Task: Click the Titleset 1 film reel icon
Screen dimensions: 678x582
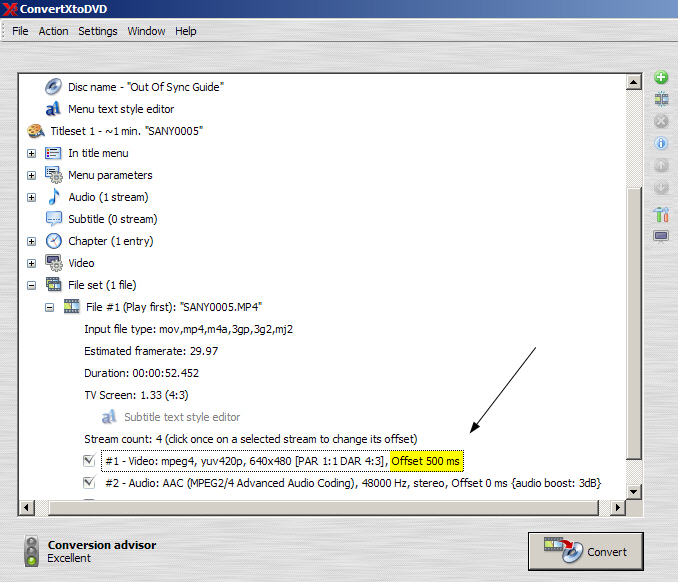Action: coord(36,131)
